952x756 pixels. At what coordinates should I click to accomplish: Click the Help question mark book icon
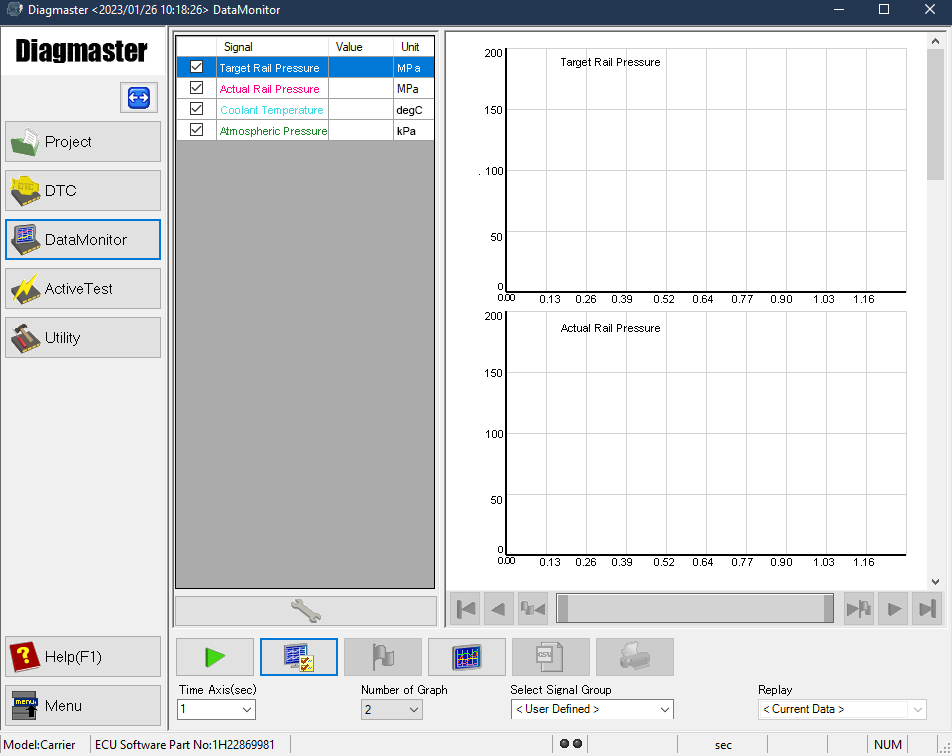25,657
